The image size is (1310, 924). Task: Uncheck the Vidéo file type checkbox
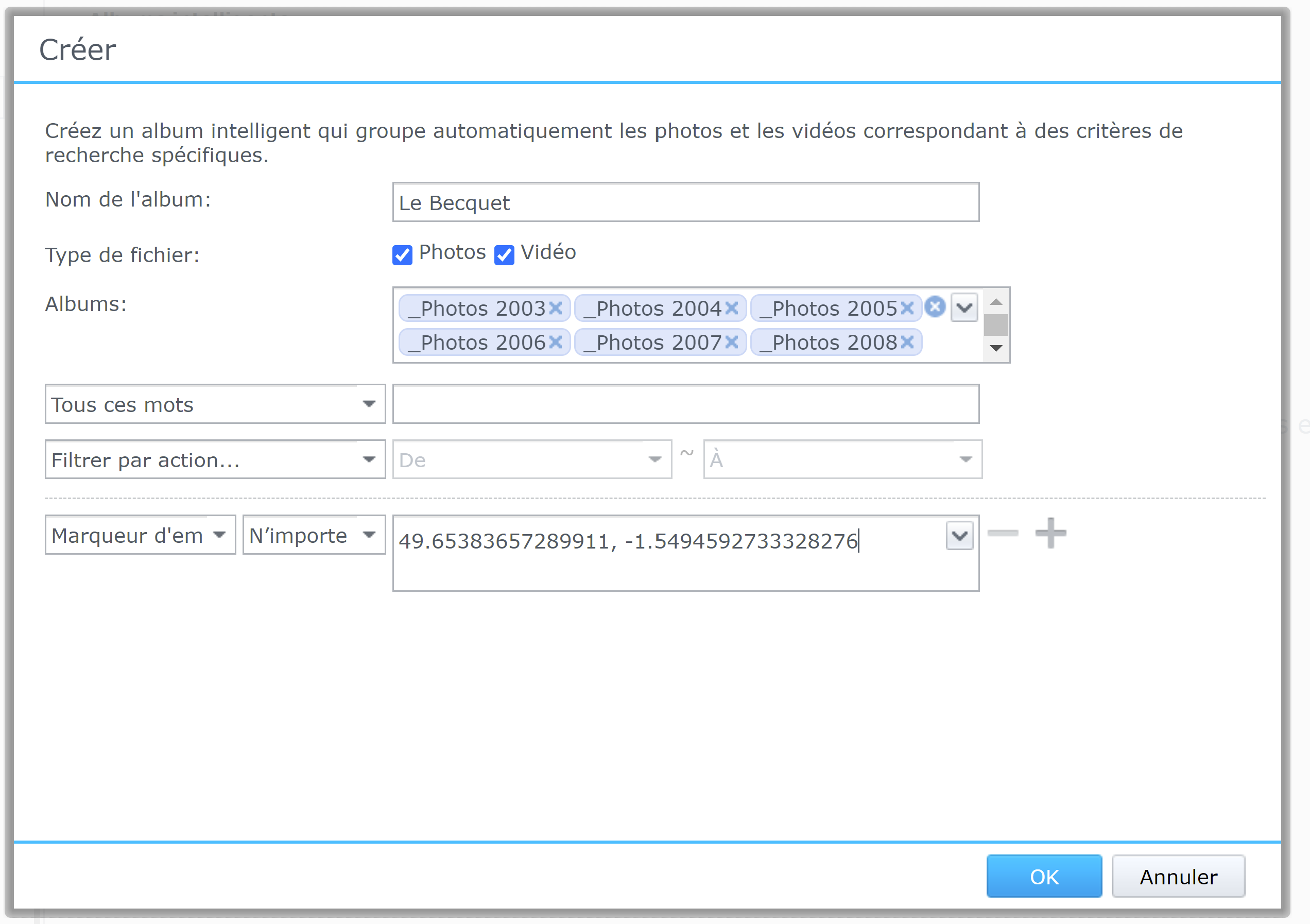504,254
